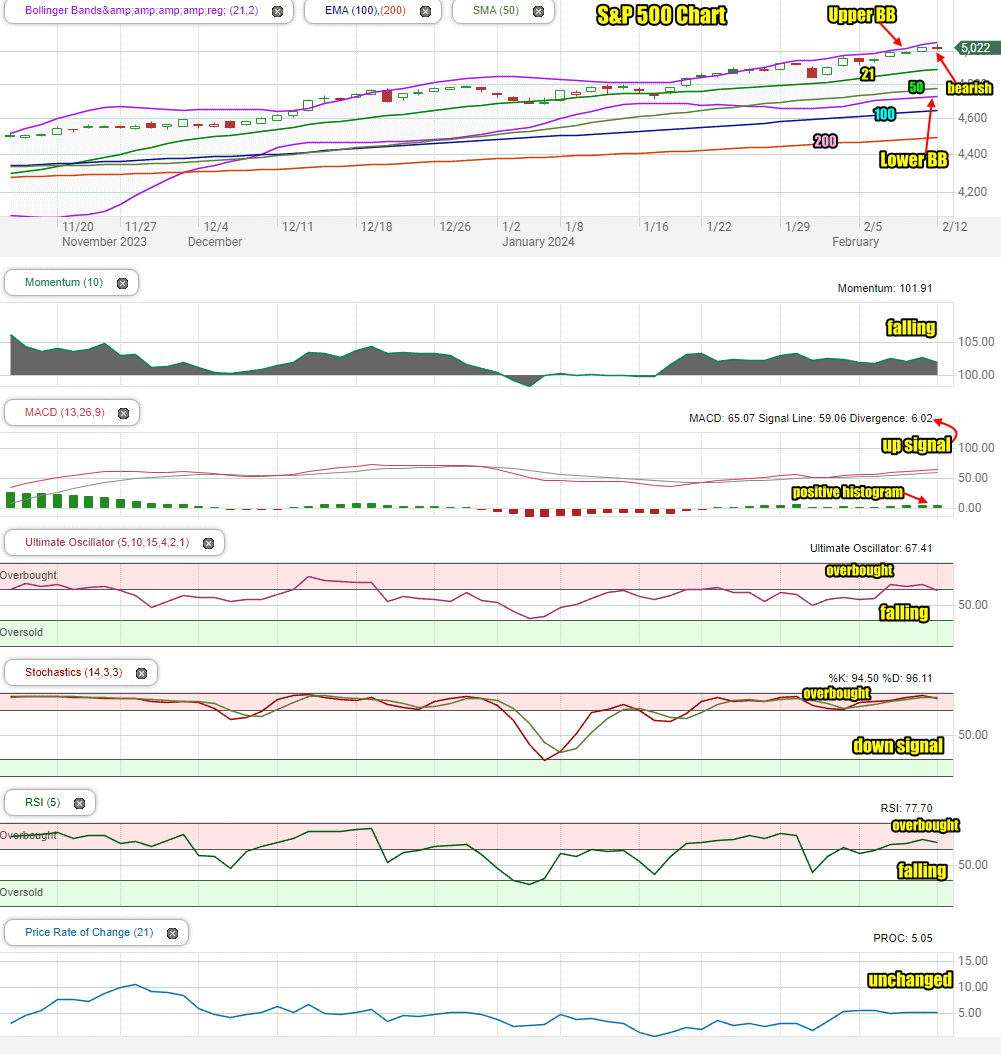The image size is (1001, 1054).
Task: Open the SMA (50) indicator label
Action: point(495,11)
